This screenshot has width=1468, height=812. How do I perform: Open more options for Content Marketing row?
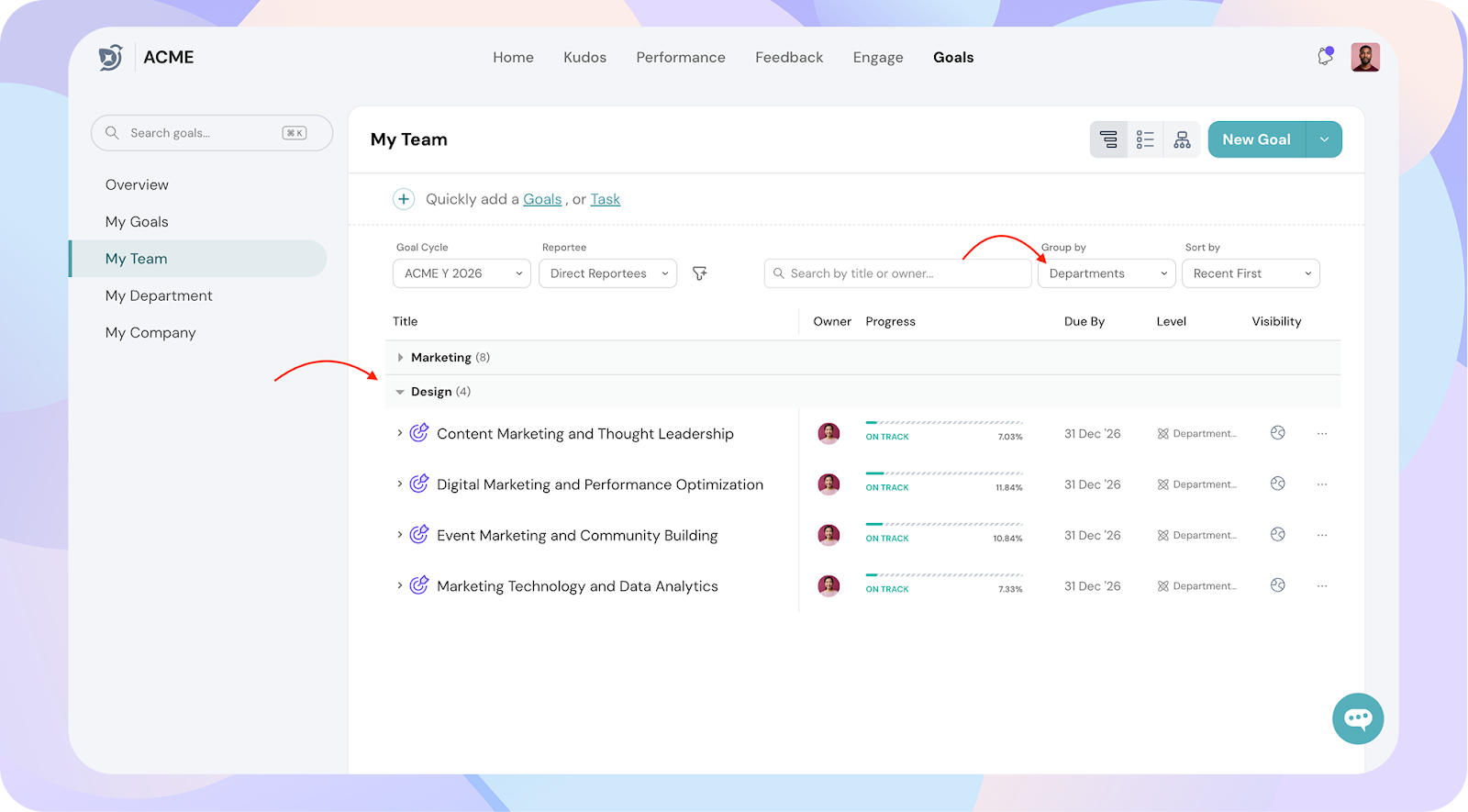(1322, 433)
